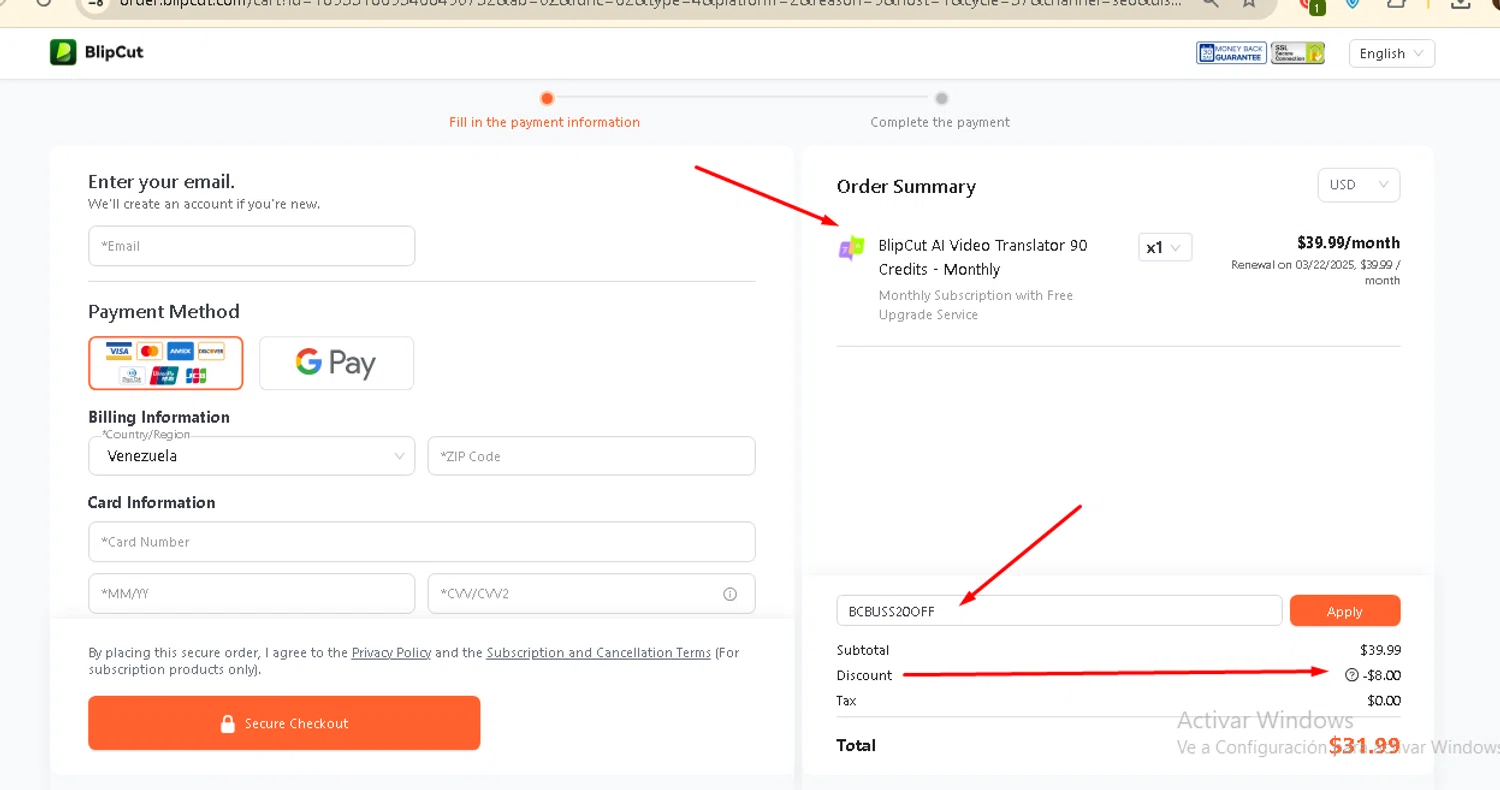Click the Secure Checkout button
1500x790 pixels.
tap(284, 723)
